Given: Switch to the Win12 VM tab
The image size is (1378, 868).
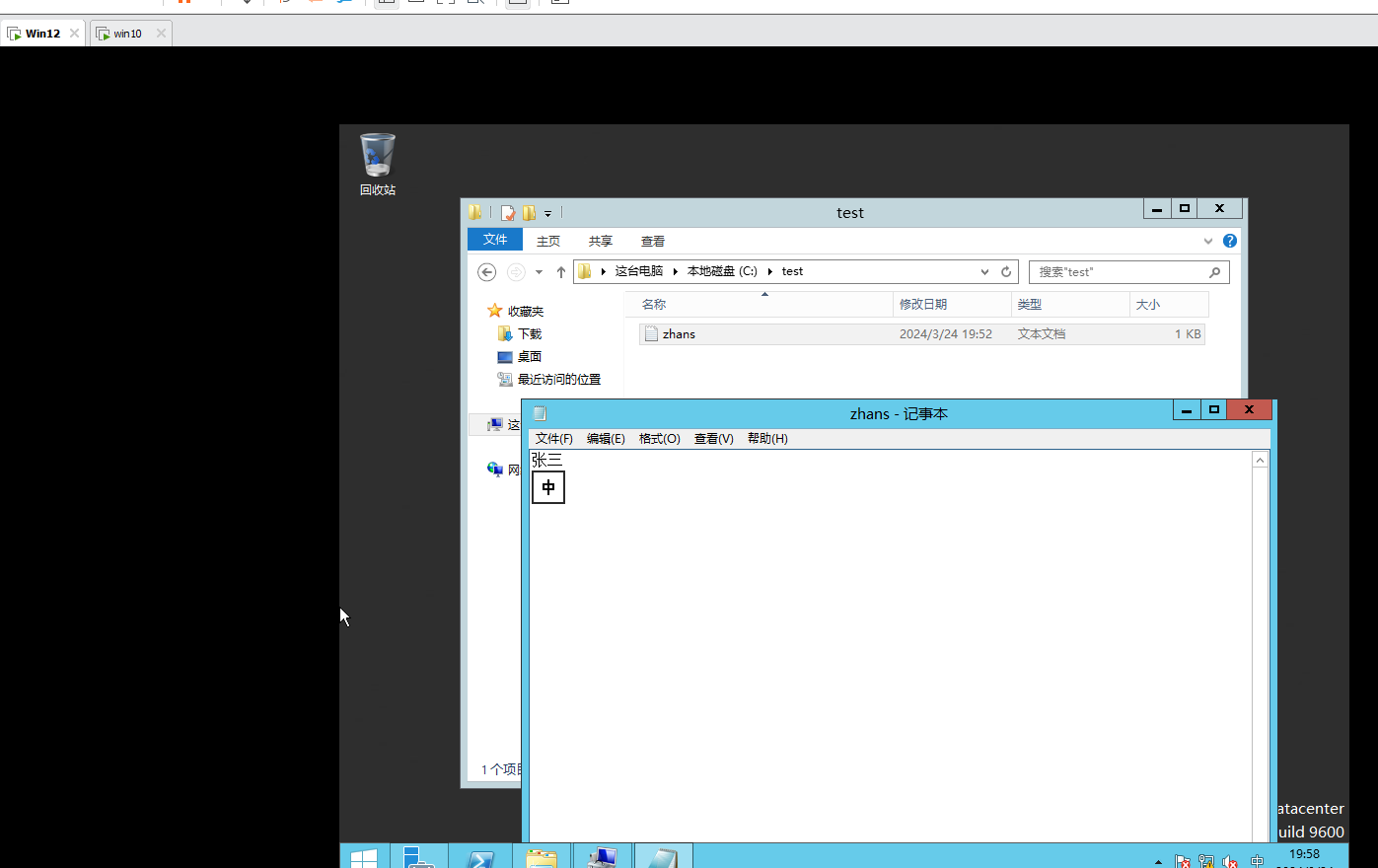Looking at the screenshot, I should coord(42,34).
